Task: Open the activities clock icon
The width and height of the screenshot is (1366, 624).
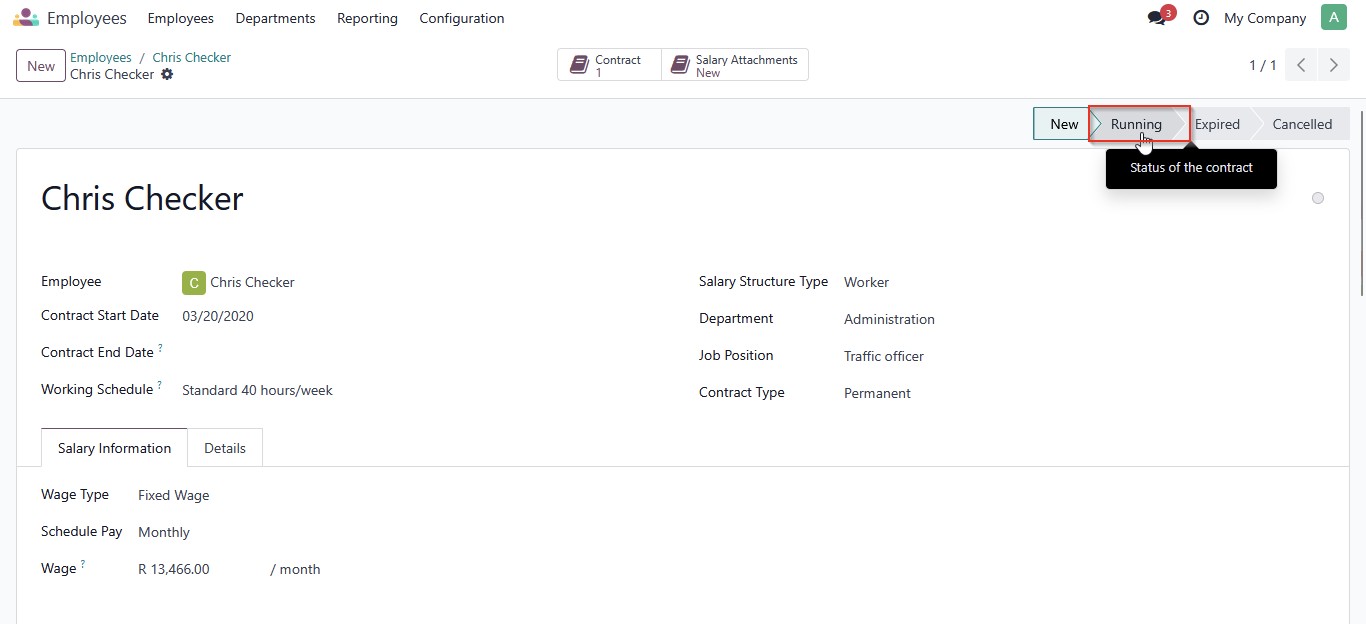Action: pyautogui.click(x=1201, y=18)
